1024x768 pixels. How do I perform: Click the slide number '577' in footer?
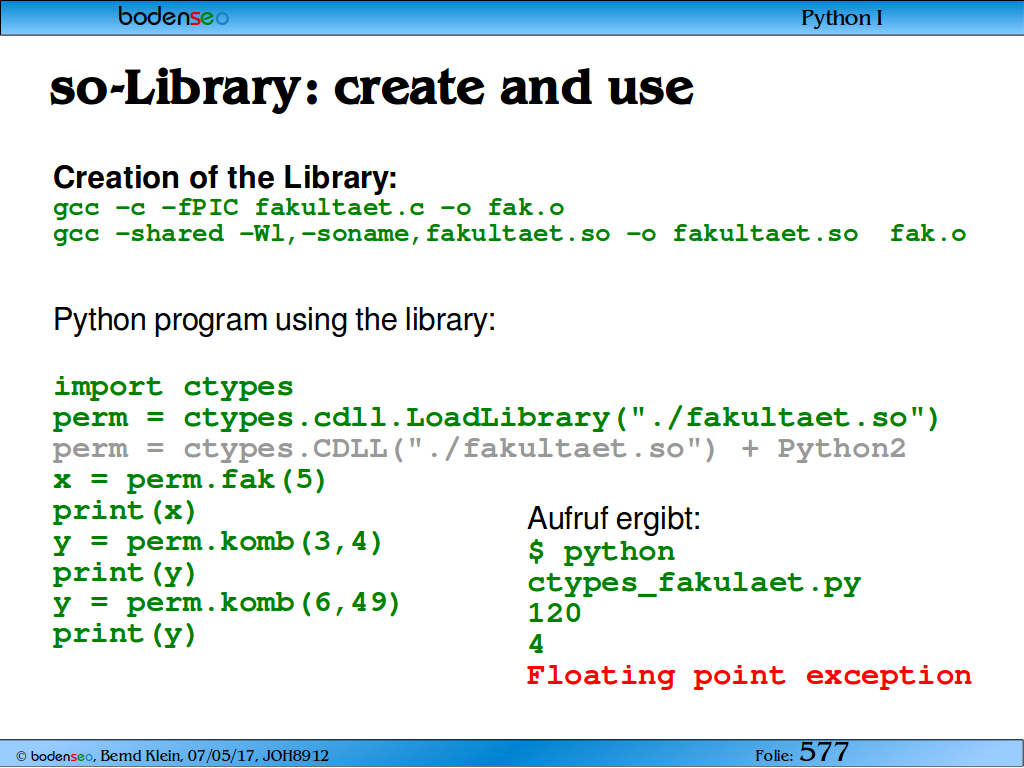point(824,752)
